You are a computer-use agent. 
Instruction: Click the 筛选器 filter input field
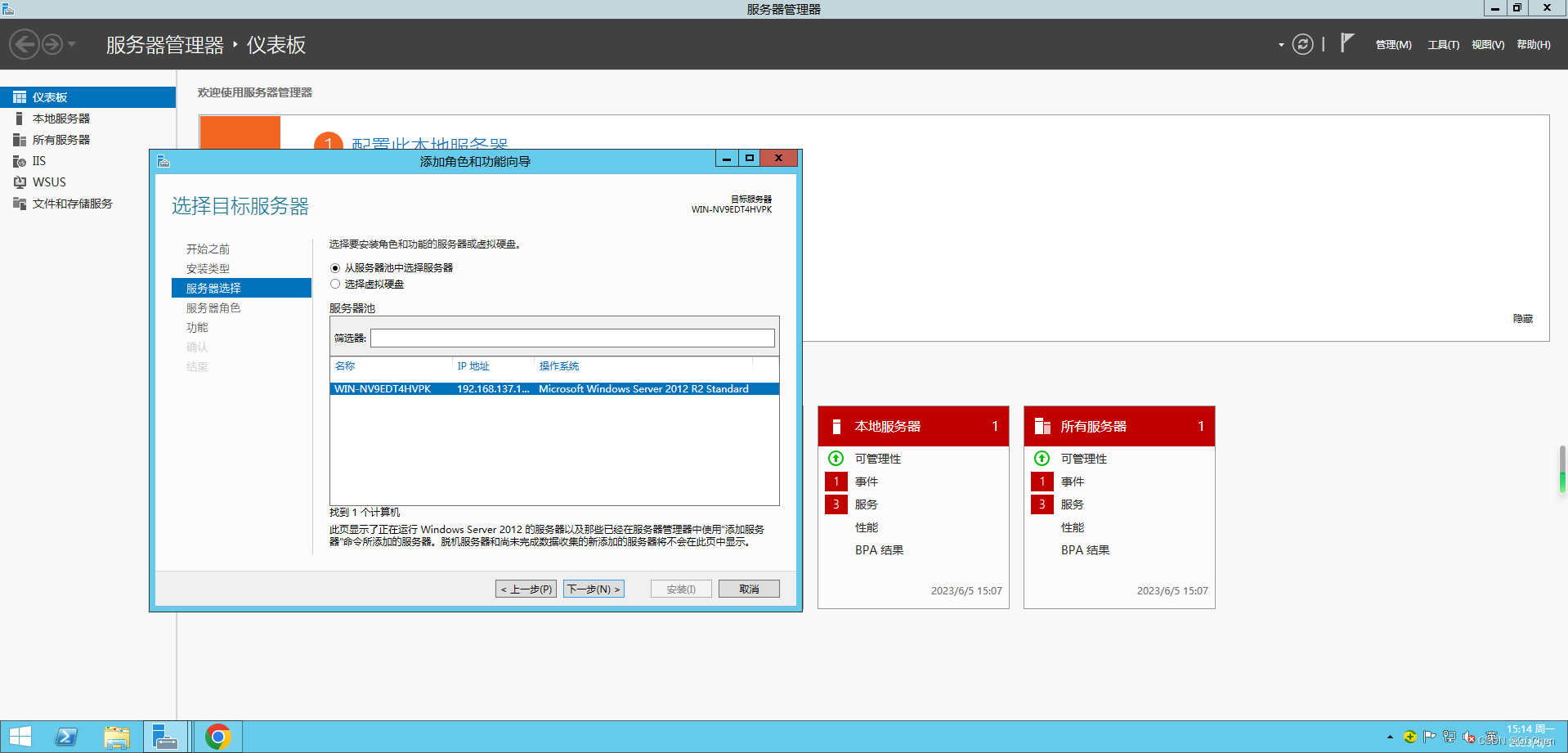point(572,338)
